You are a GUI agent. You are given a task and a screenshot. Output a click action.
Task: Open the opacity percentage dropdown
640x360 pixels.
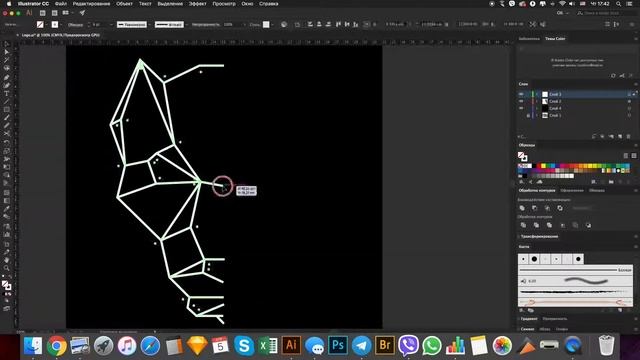(244, 24)
